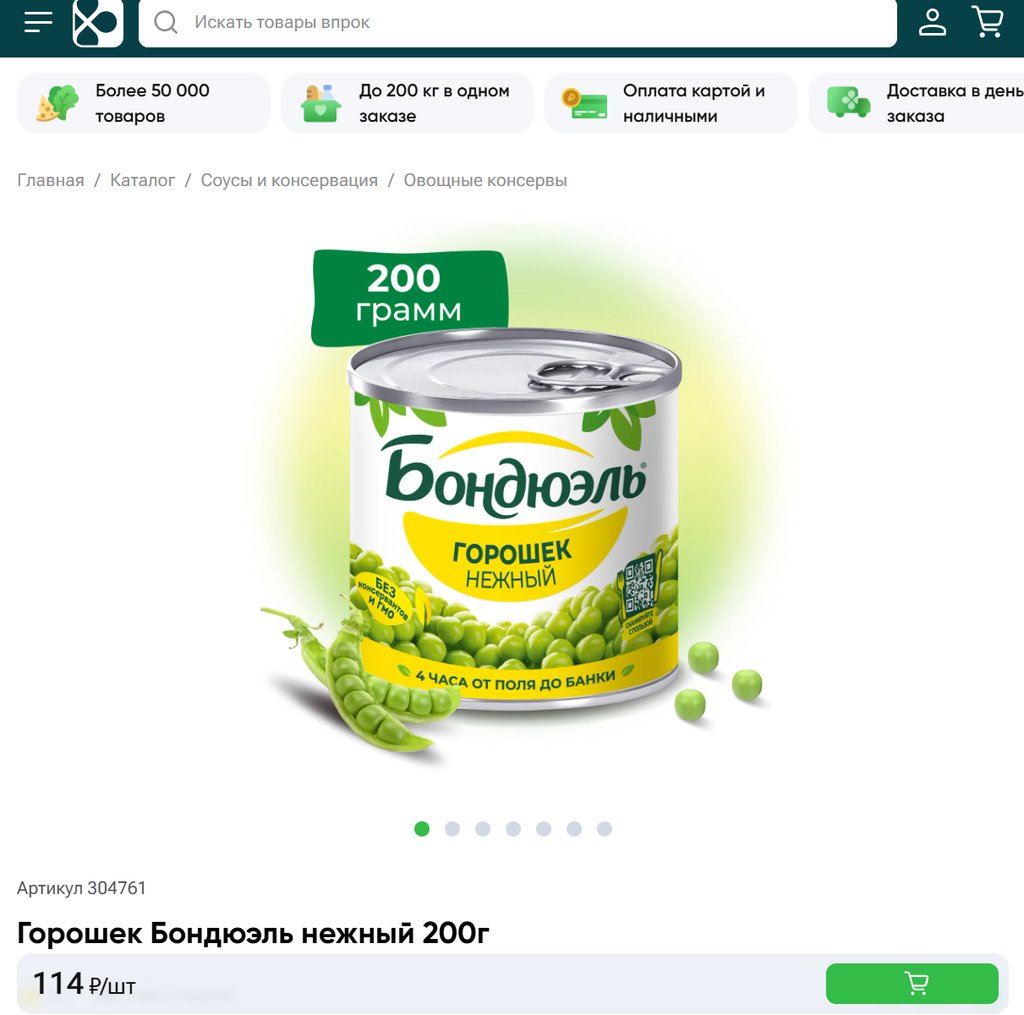1024x1015 pixels.
Task: Select the second image carousel dot
Action: (x=452, y=829)
